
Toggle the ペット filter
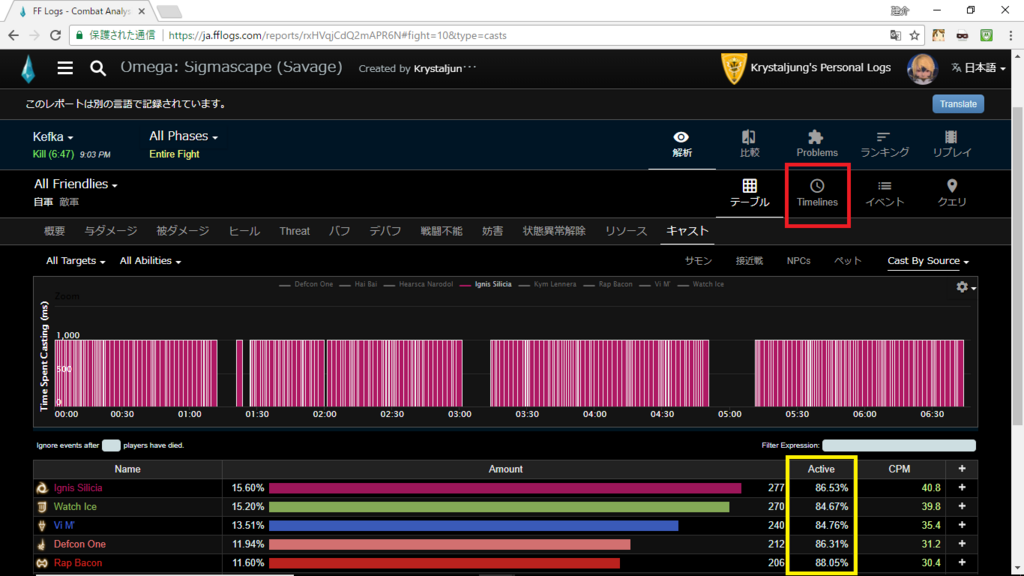pos(848,261)
